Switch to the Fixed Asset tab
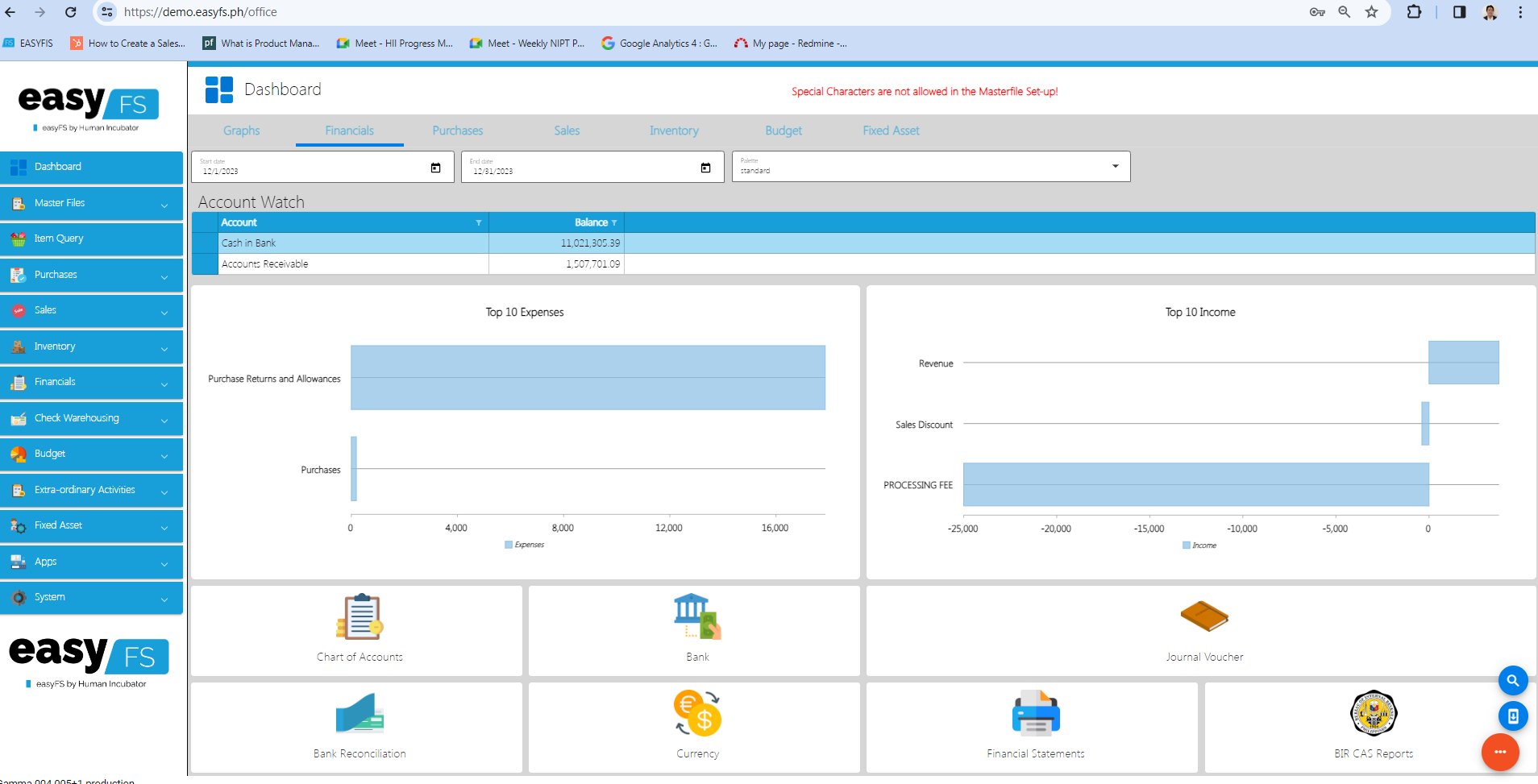Screen dimensions: 1538x784 click(891, 131)
